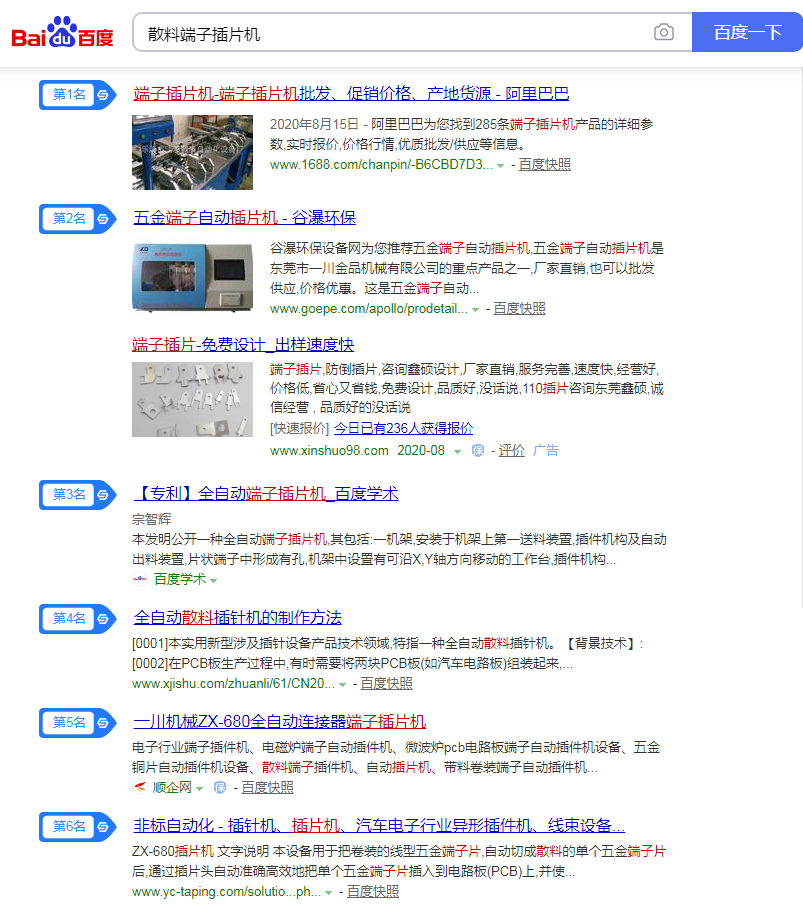The width and height of the screenshot is (803, 912).
Task: Expand the 百度学术 source dropdown arrow
Action: 213,580
